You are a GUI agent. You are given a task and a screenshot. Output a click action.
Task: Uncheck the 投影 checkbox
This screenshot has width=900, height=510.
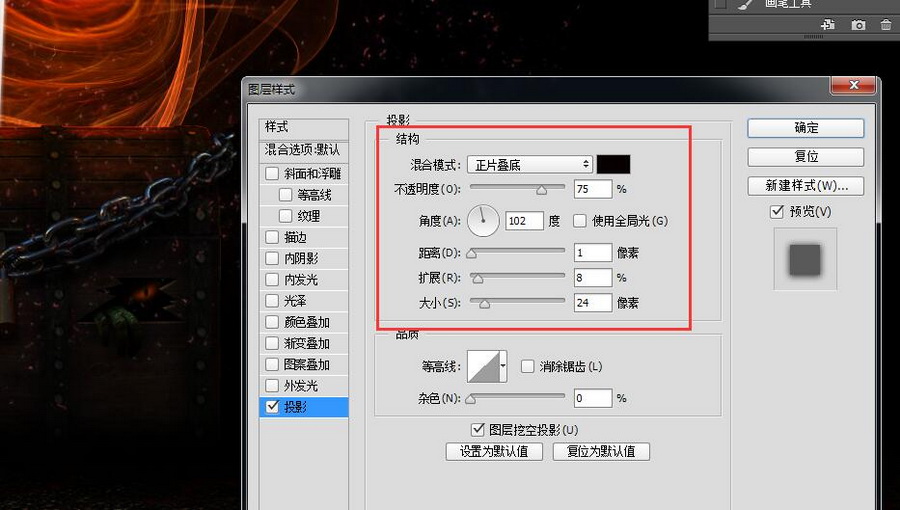point(272,407)
